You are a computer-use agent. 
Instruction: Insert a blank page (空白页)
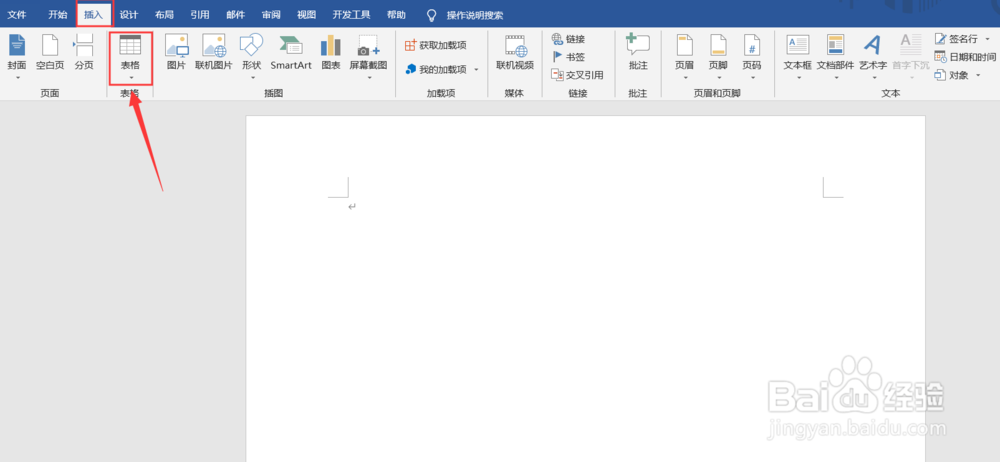[50, 54]
